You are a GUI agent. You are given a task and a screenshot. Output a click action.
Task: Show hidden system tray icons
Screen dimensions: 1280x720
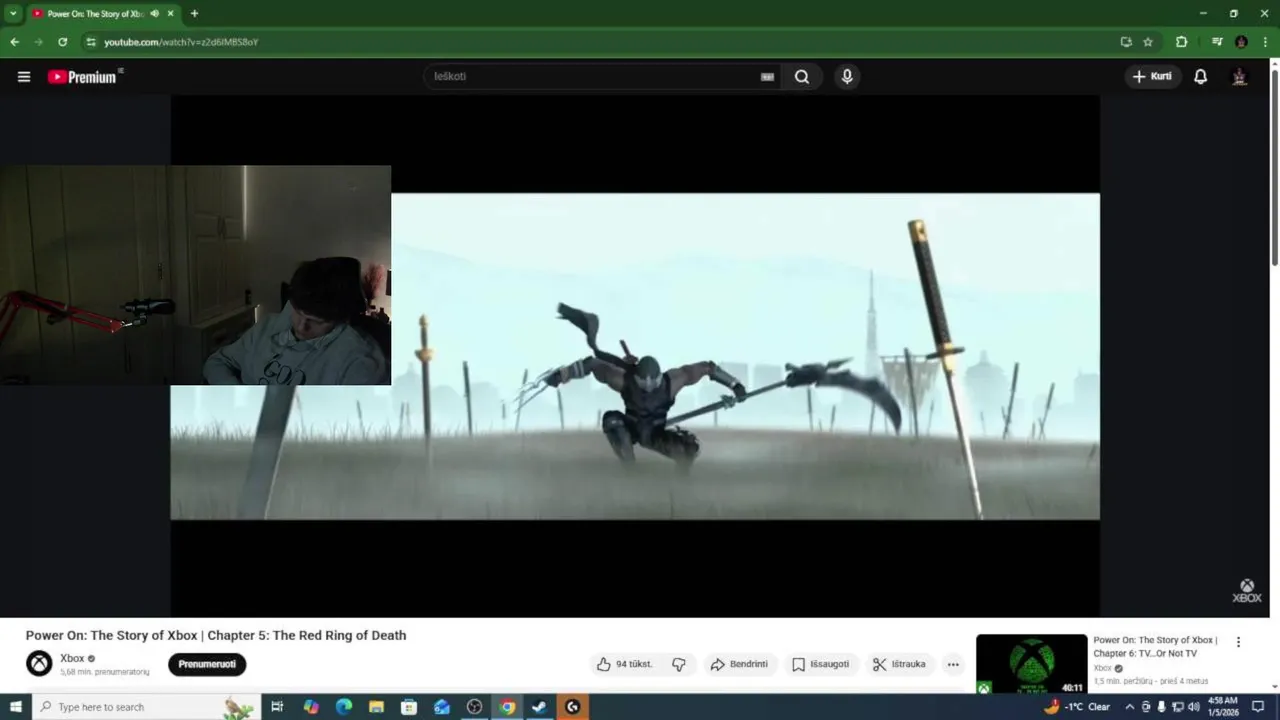(x=1130, y=707)
